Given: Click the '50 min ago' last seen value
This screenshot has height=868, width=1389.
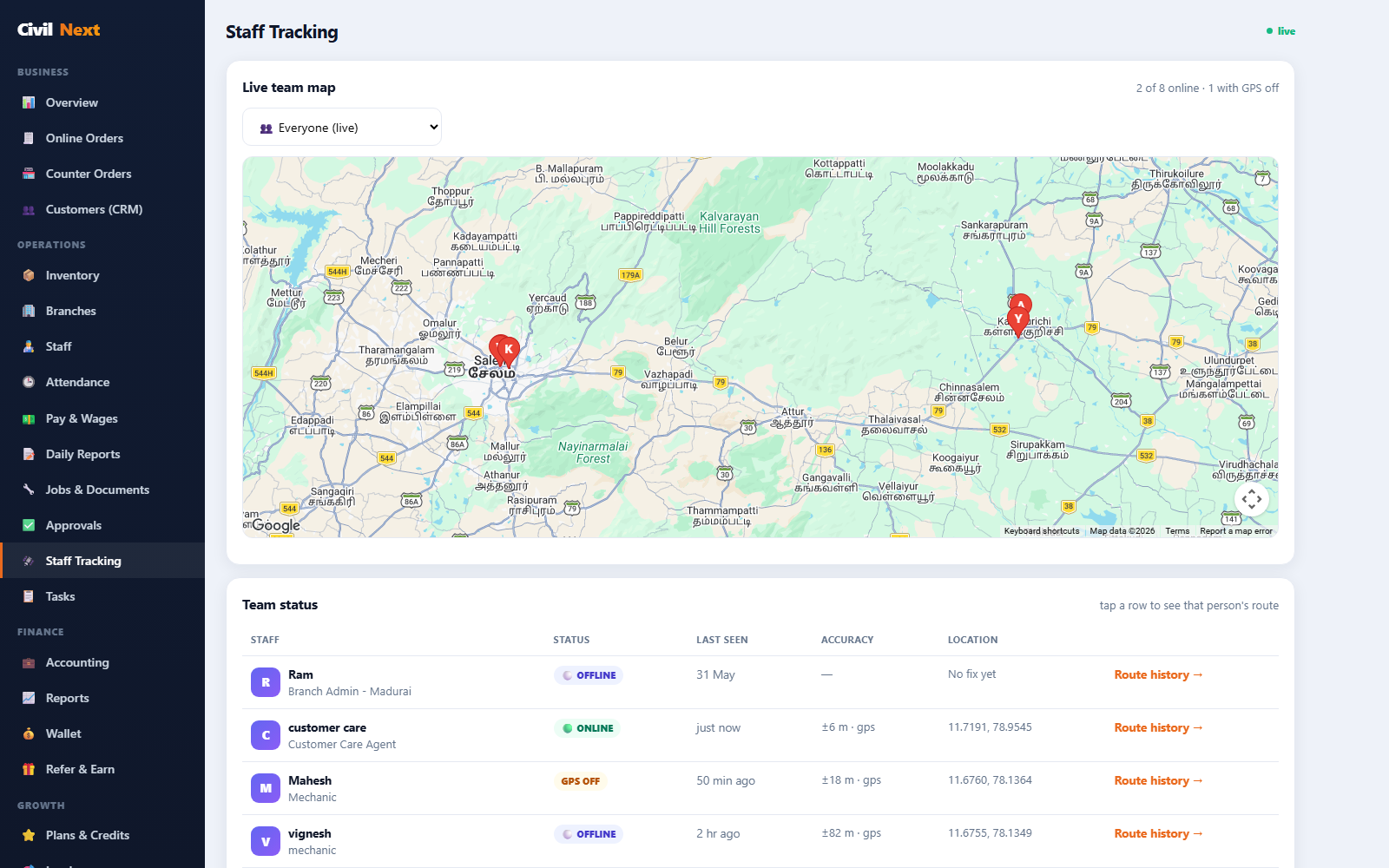Looking at the screenshot, I should pos(726,780).
